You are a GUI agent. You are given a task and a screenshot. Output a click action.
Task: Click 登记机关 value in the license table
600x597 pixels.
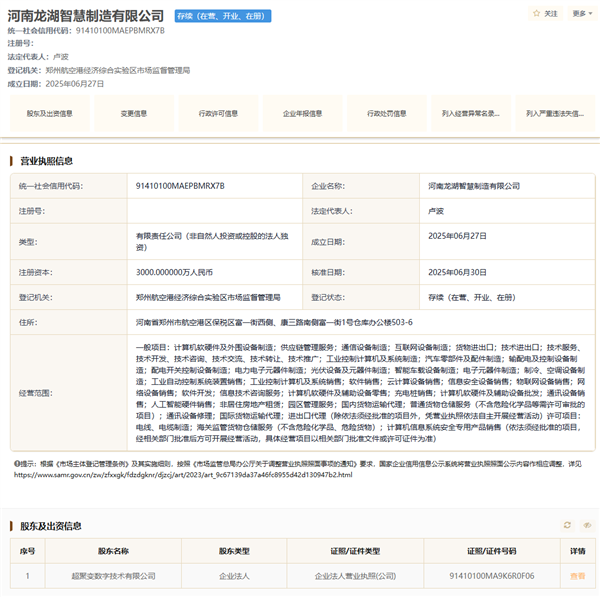pos(208,297)
